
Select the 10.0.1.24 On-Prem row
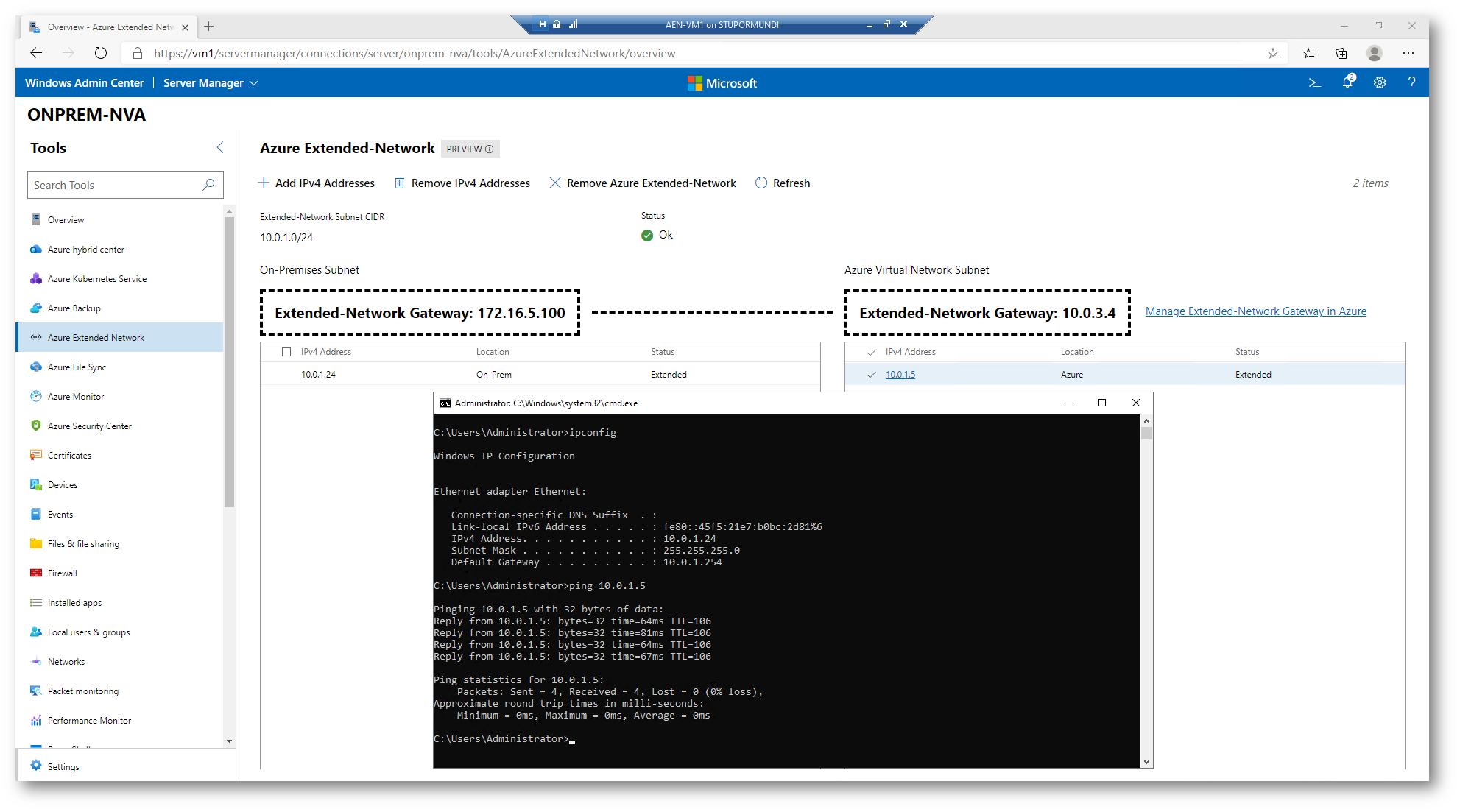pyautogui.click(x=540, y=375)
